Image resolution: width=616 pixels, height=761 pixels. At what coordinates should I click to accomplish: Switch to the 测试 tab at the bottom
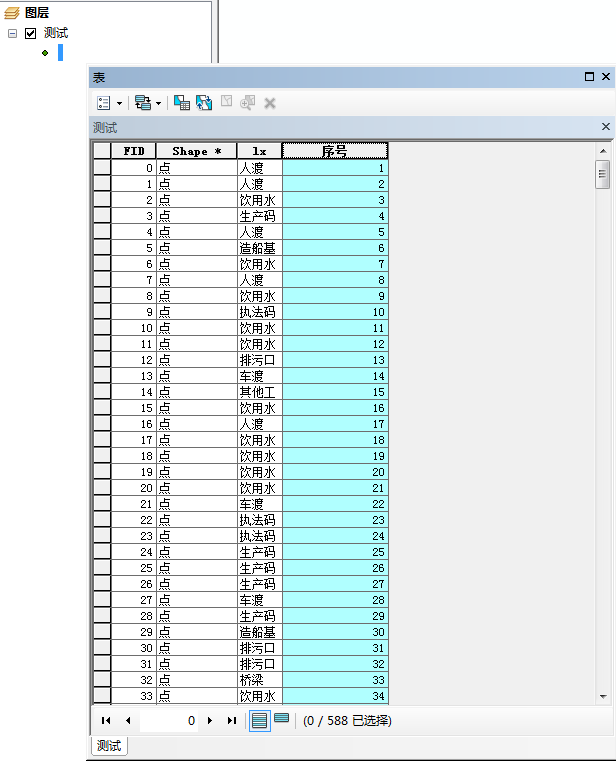[x=109, y=745]
